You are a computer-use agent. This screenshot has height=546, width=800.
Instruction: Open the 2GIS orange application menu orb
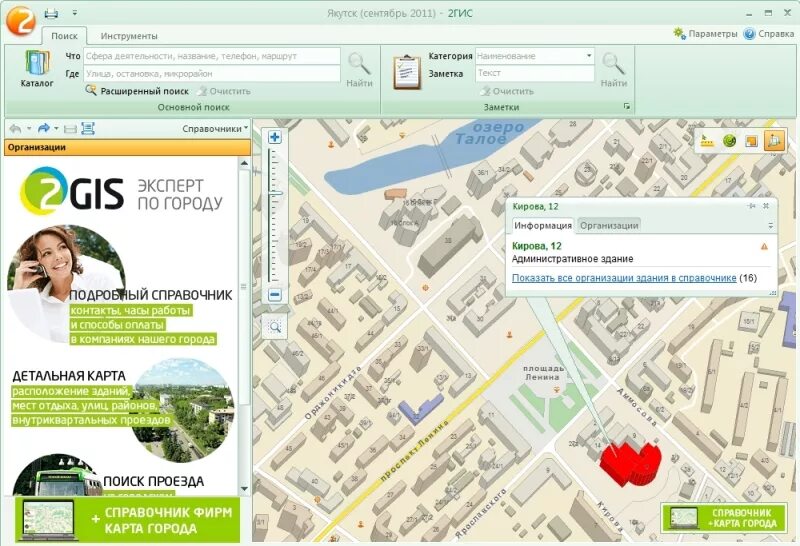point(20,20)
